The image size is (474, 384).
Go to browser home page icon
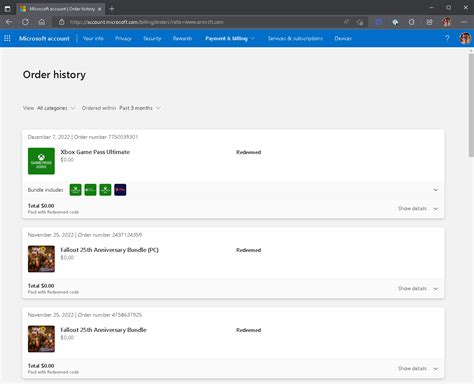[42, 22]
